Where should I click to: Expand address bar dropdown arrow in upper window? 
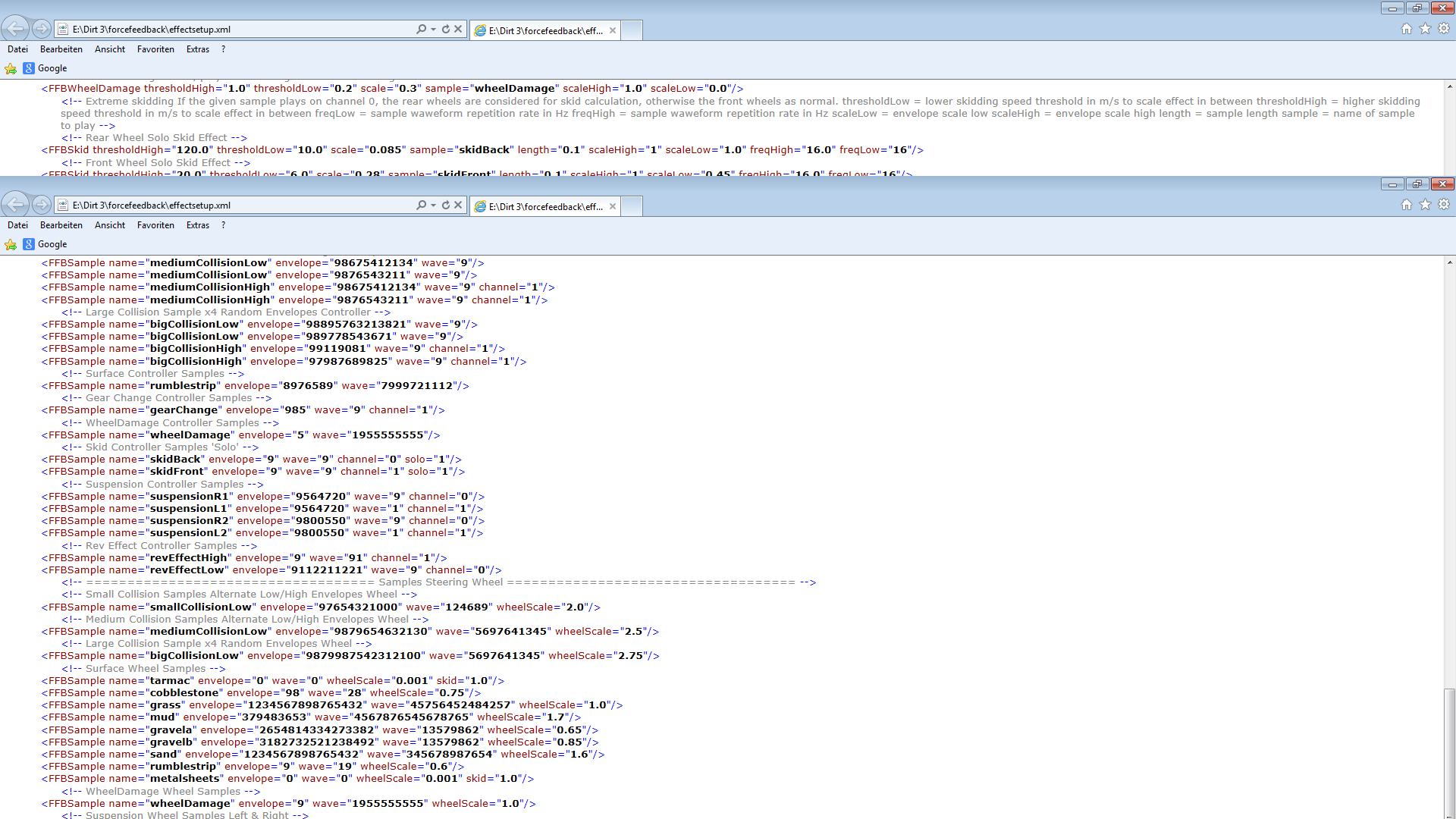coord(433,30)
